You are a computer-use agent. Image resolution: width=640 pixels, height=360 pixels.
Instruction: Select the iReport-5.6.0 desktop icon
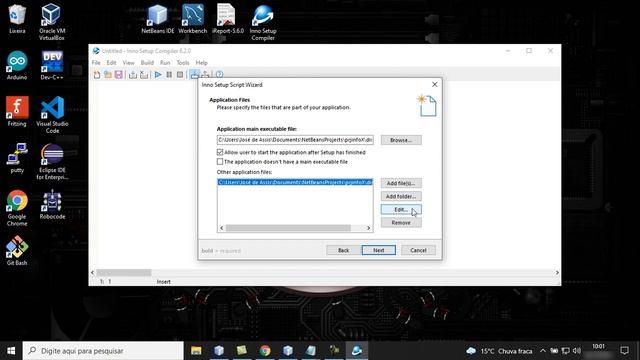click(x=228, y=19)
